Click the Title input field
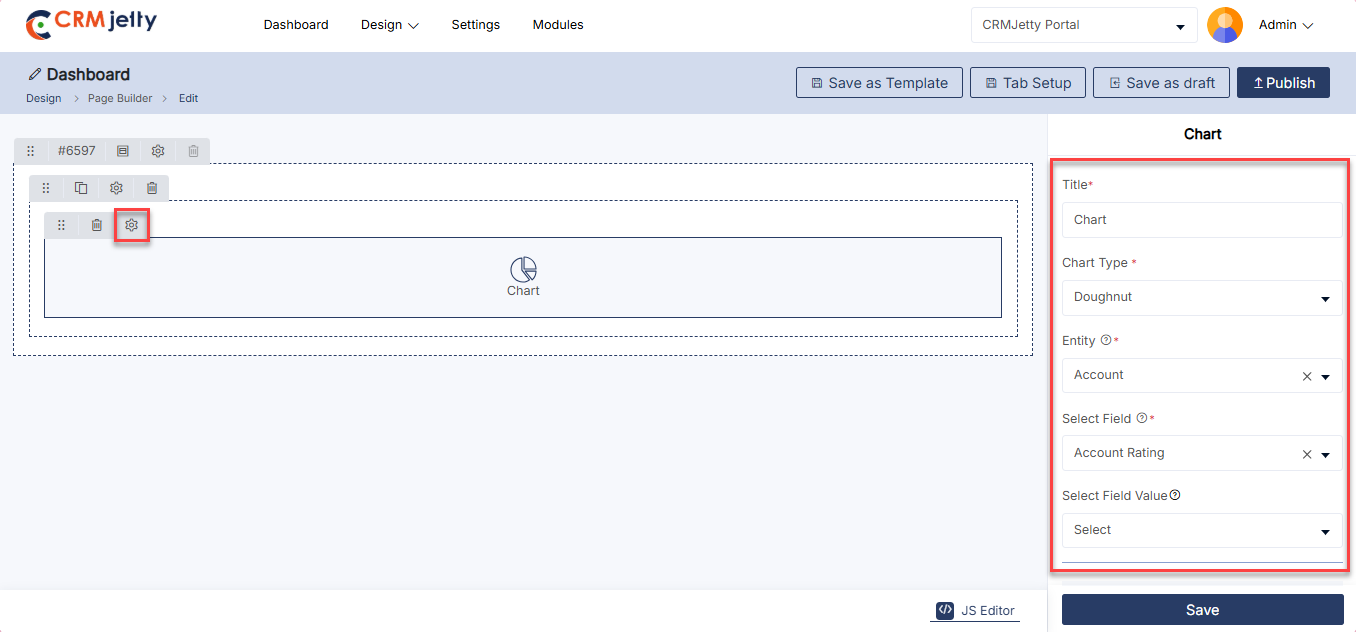Screen dimensions: 1356x632 pyautogui.click(x=1201, y=220)
